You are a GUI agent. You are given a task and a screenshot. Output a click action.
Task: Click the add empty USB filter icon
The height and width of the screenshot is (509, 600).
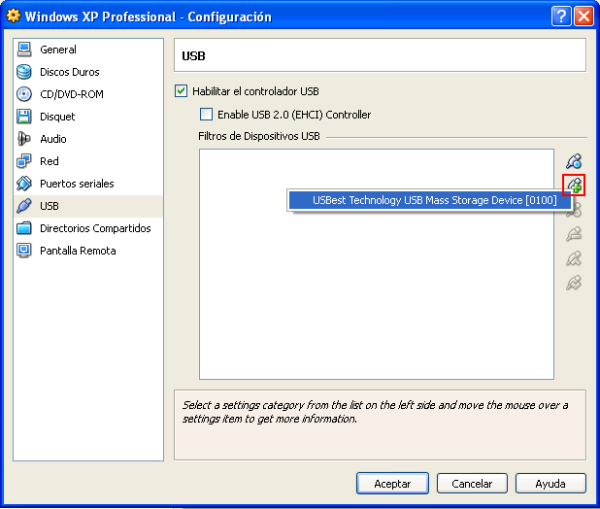click(573, 161)
